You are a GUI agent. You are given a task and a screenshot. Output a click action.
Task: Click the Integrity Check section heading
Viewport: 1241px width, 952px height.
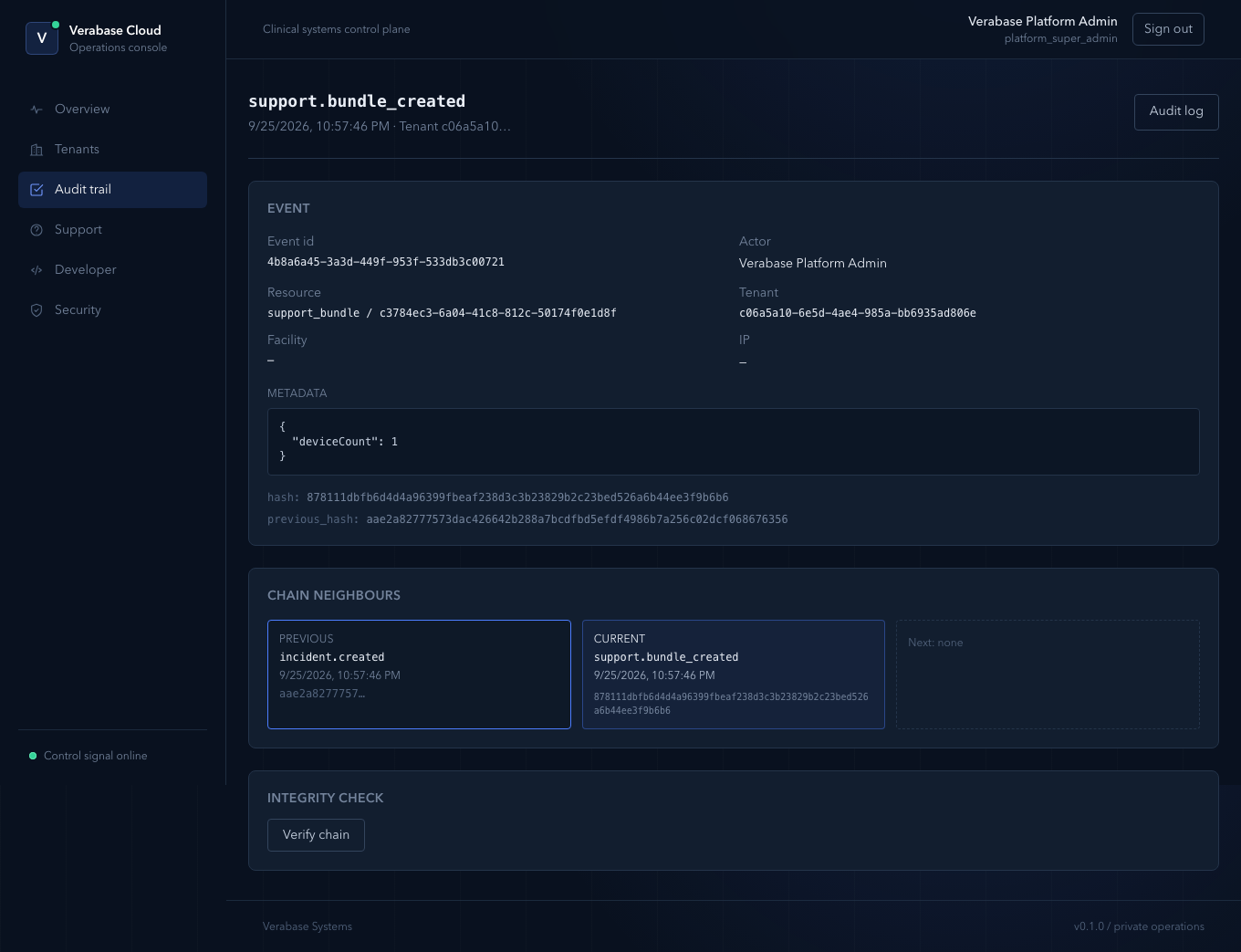pyautogui.click(x=326, y=798)
